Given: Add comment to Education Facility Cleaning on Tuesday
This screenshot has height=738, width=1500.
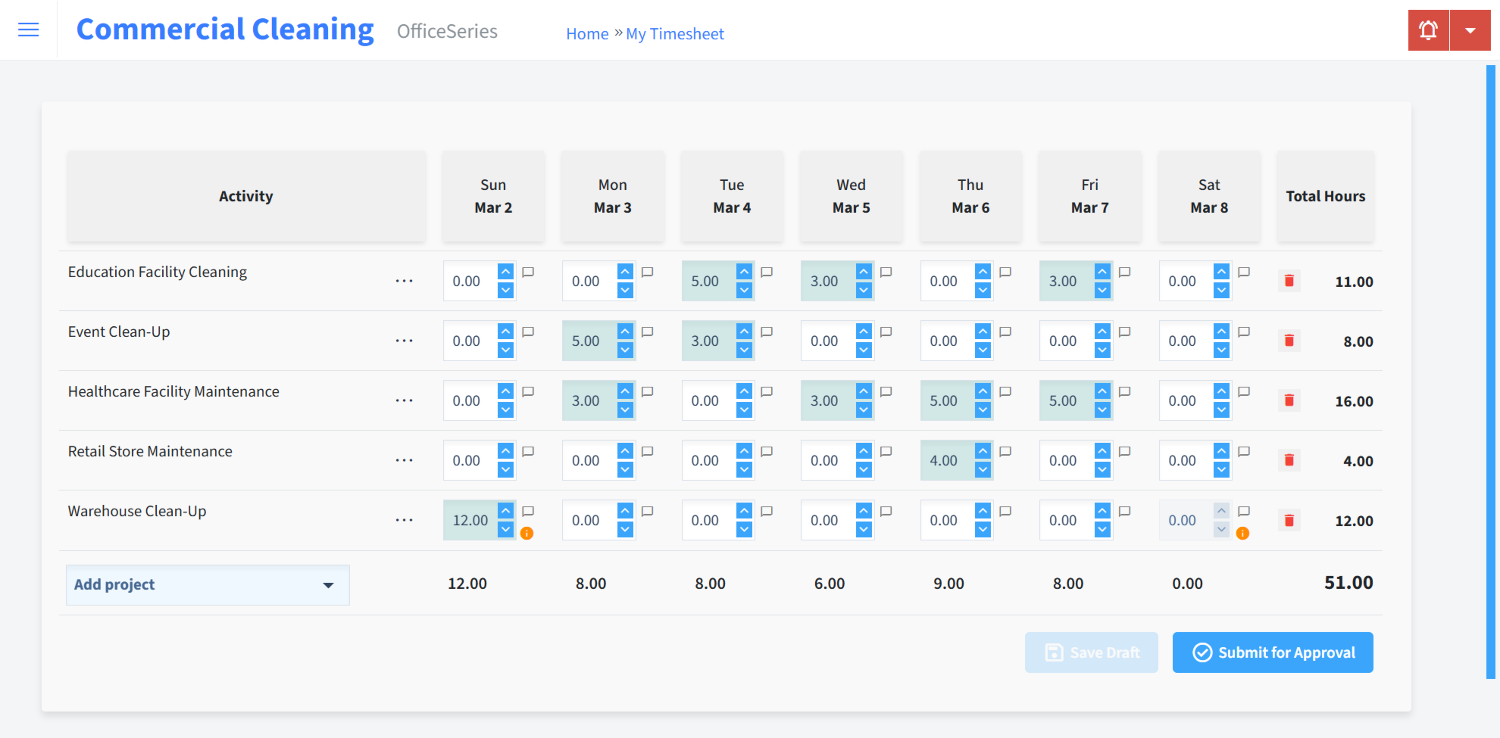Looking at the screenshot, I should click(766, 271).
